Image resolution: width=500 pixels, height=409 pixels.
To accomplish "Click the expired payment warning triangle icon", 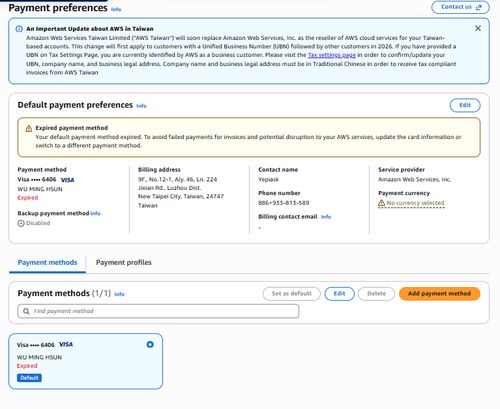I will [x=29, y=128].
